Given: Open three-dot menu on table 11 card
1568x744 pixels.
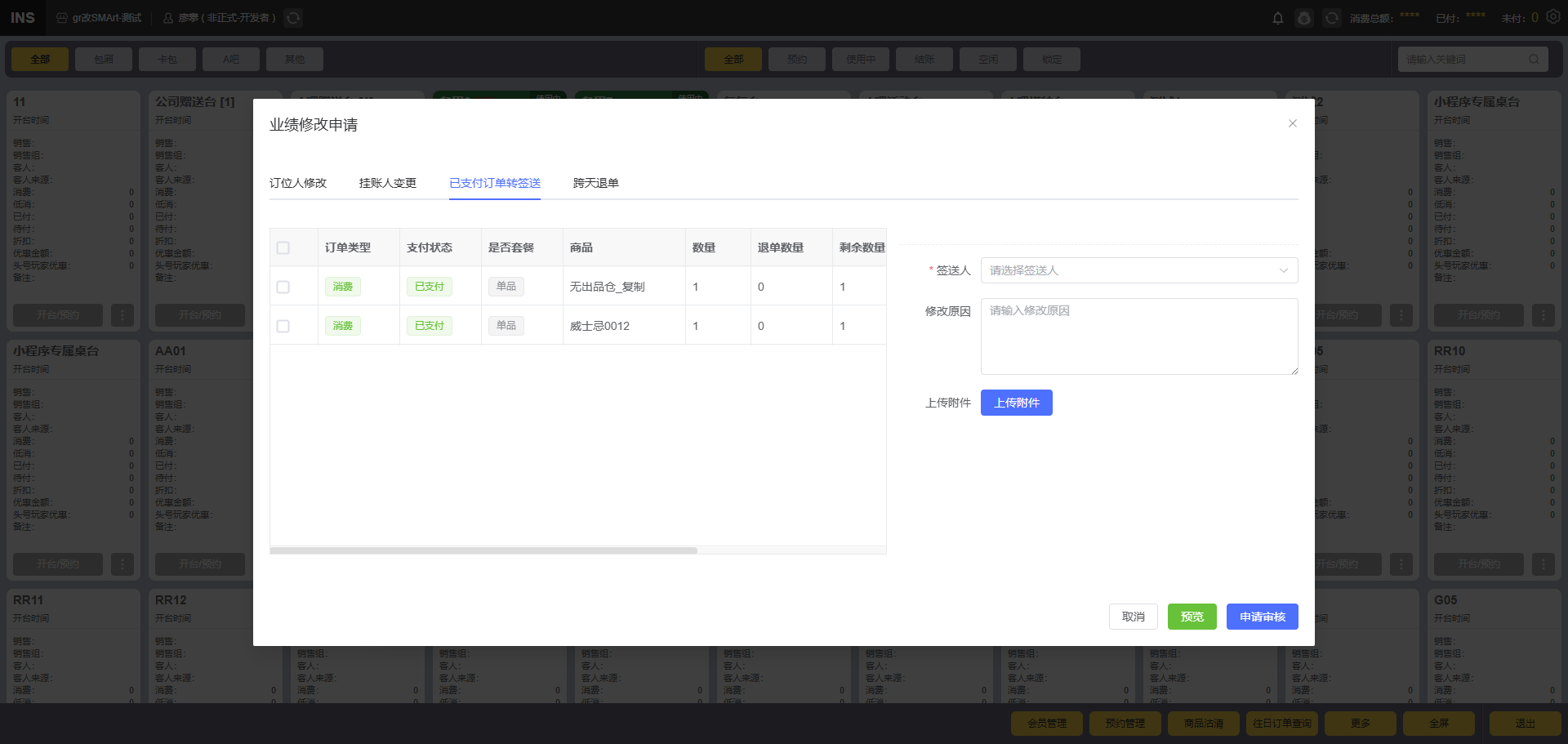Looking at the screenshot, I should coord(122,314).
